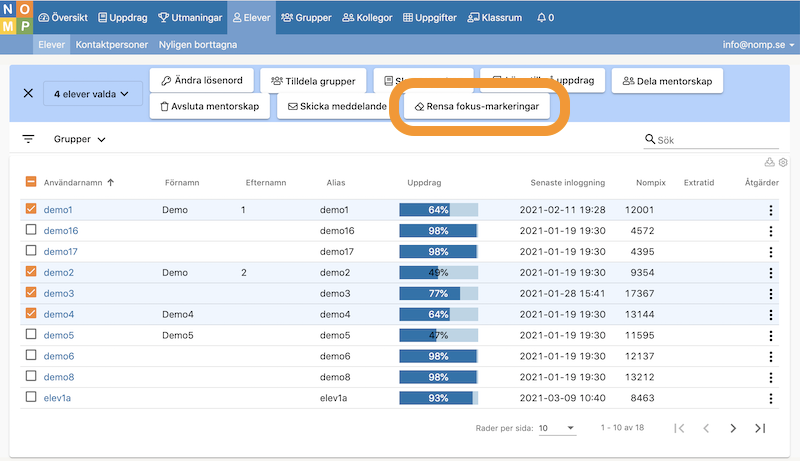800x461 pixels.
Task: Switch to the Kontaktpersoner sub-tab
Action: pos(112,44)
